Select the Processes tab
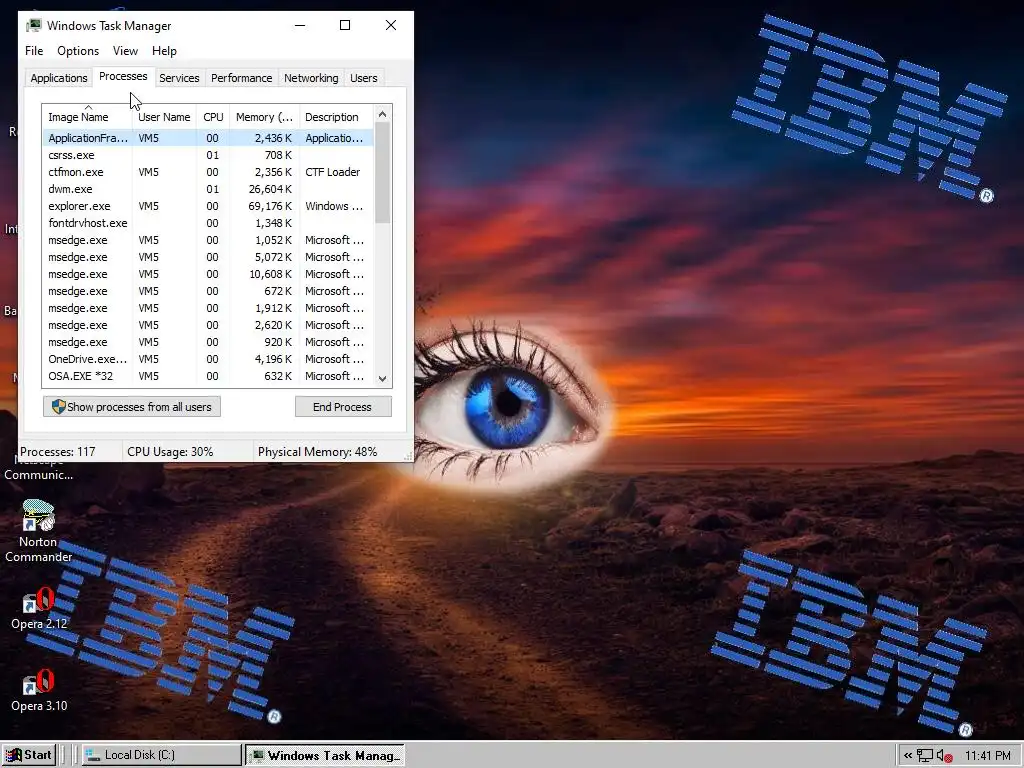 (x=123, y=76)
